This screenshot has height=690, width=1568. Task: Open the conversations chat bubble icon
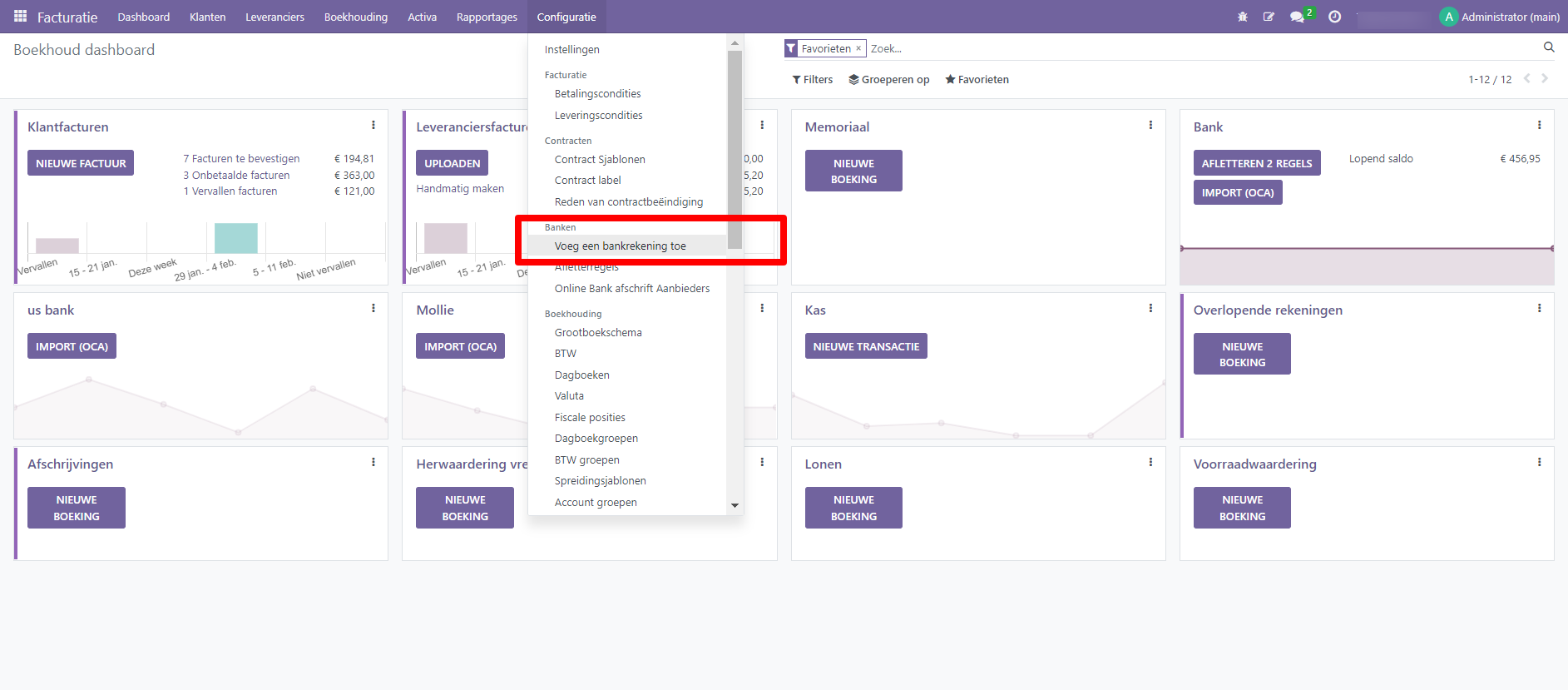tap(1297, 17)
